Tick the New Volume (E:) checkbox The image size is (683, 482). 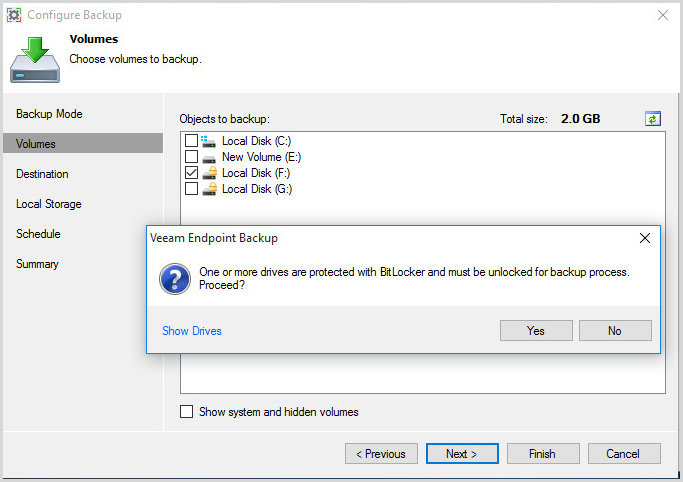(192, 157)
